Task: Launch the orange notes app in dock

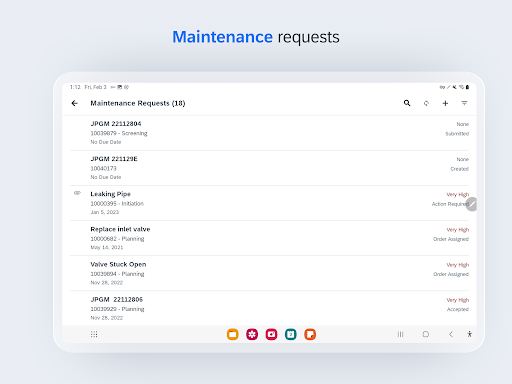Action: [310, 334]
